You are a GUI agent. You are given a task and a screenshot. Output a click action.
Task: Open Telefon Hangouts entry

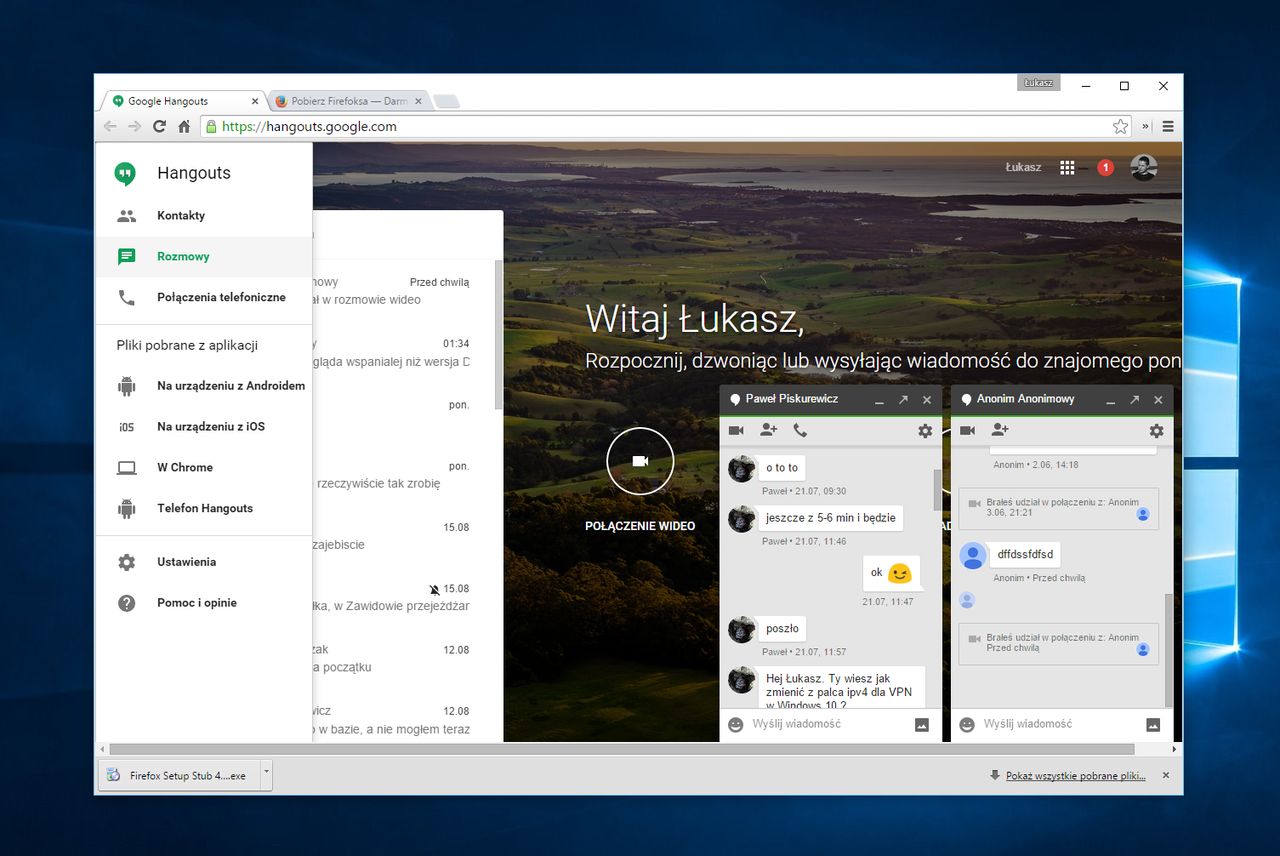tap(204, 508)
